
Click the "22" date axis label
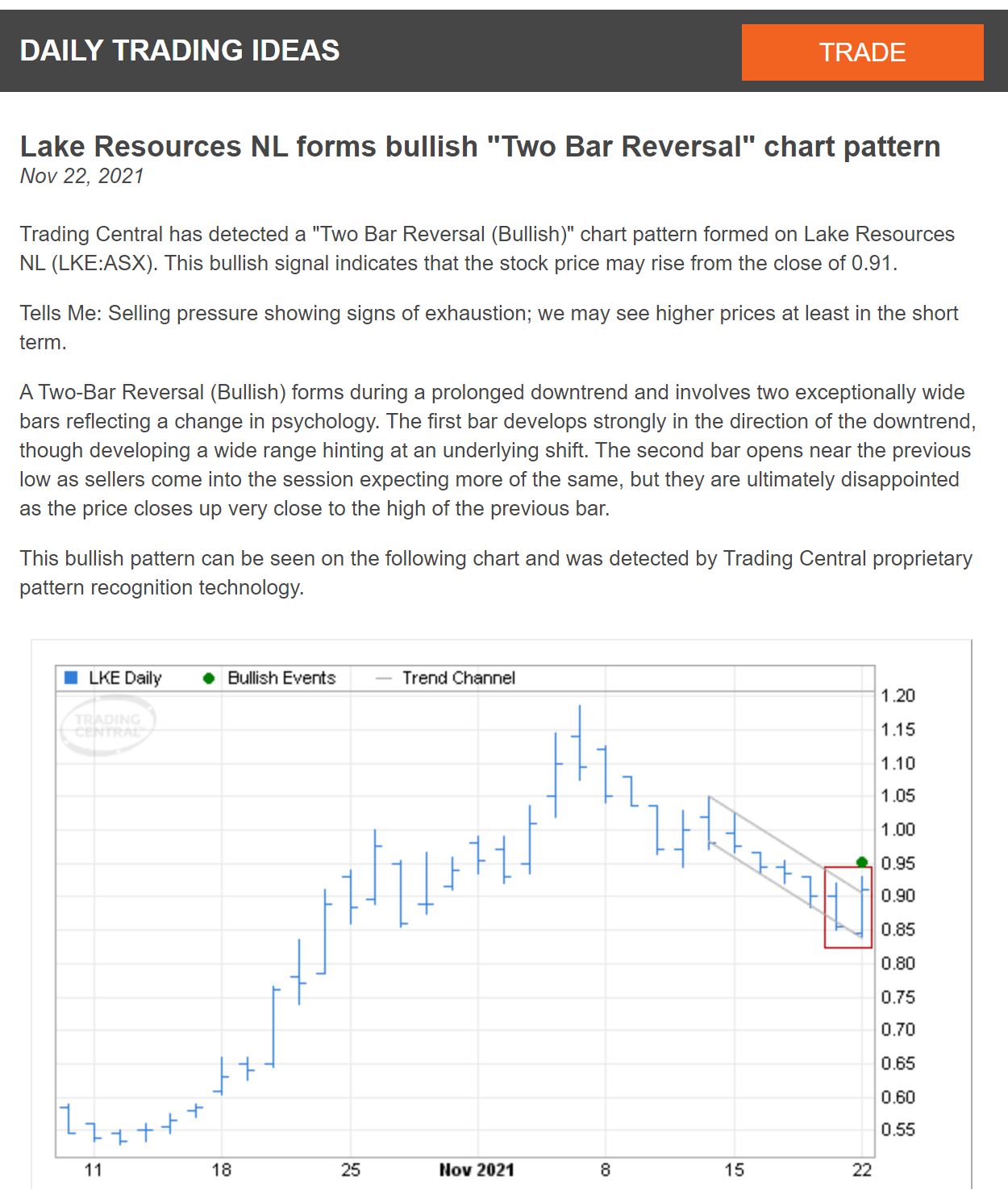click(862, 1170)
